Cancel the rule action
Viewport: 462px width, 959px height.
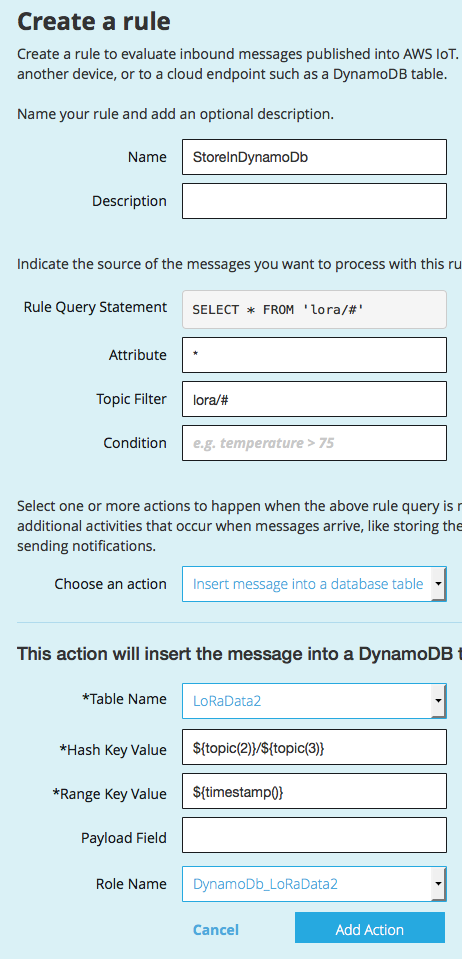(215, 930)
